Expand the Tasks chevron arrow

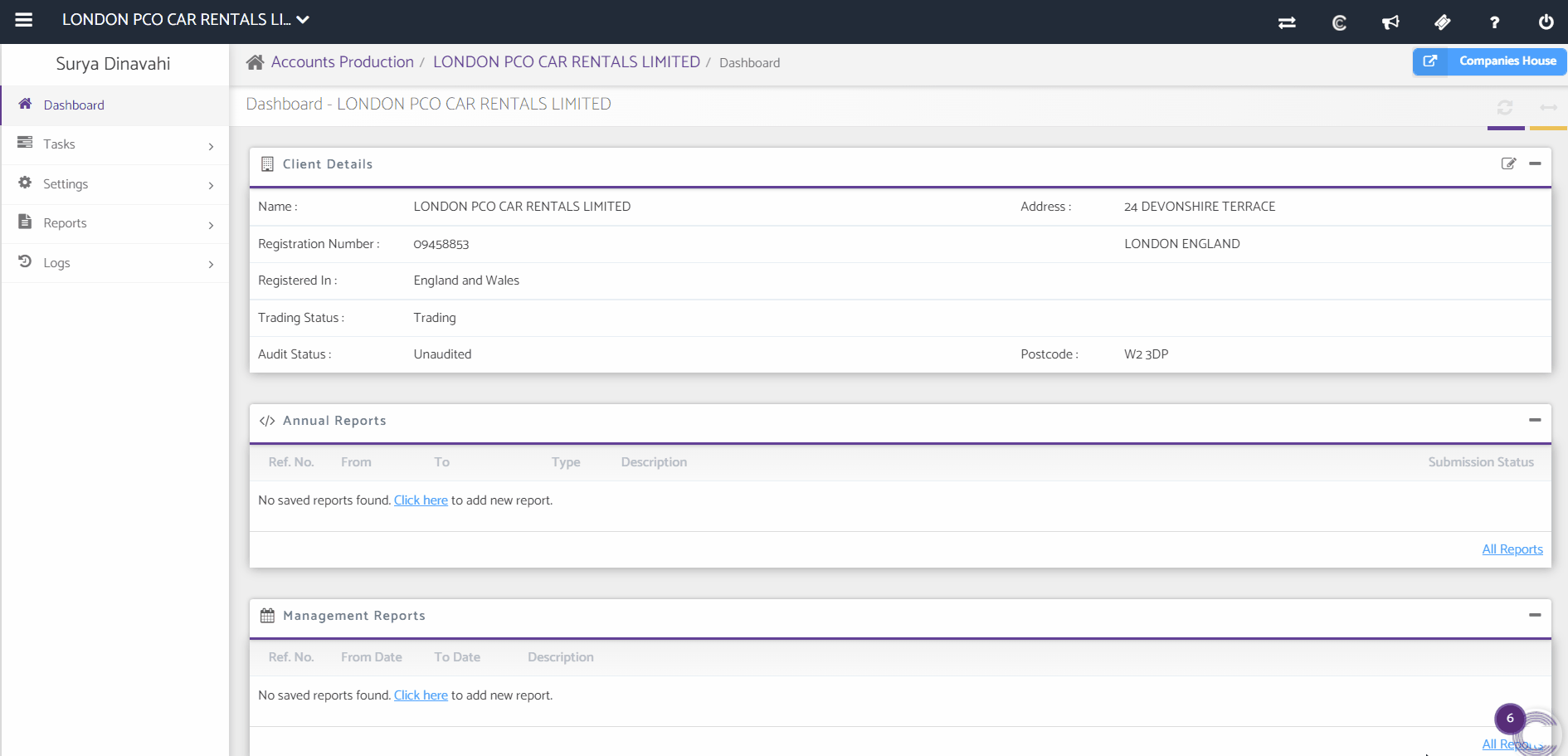coord(212,146)
